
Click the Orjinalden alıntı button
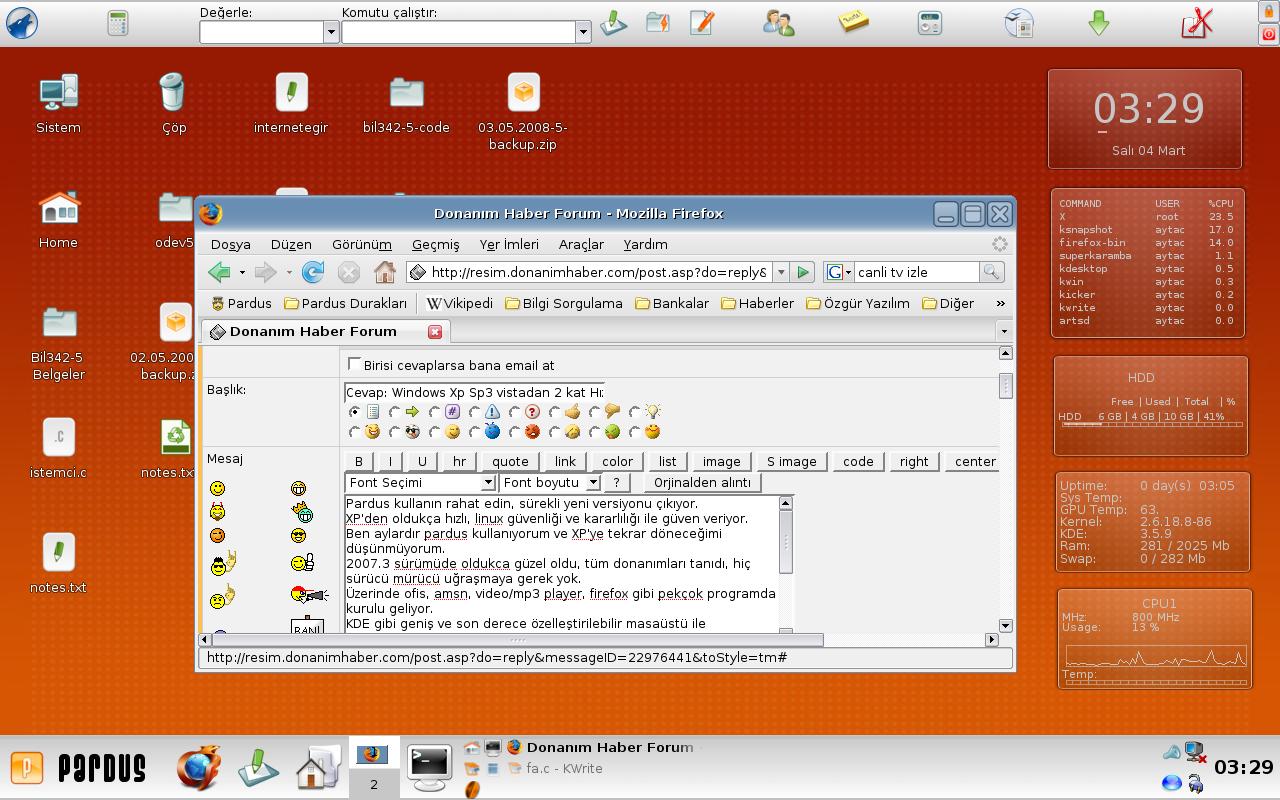(x=702, y=482)
